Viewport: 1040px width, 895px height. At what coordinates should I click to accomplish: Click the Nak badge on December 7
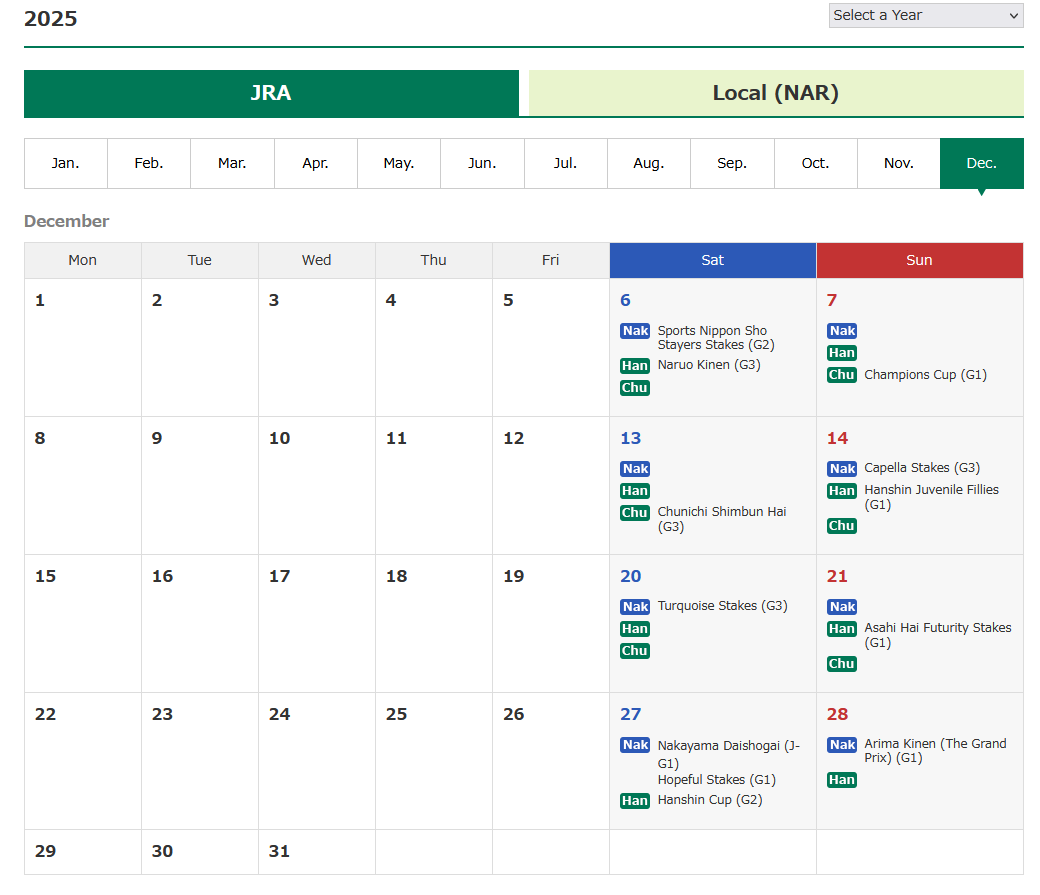[842, 331]
